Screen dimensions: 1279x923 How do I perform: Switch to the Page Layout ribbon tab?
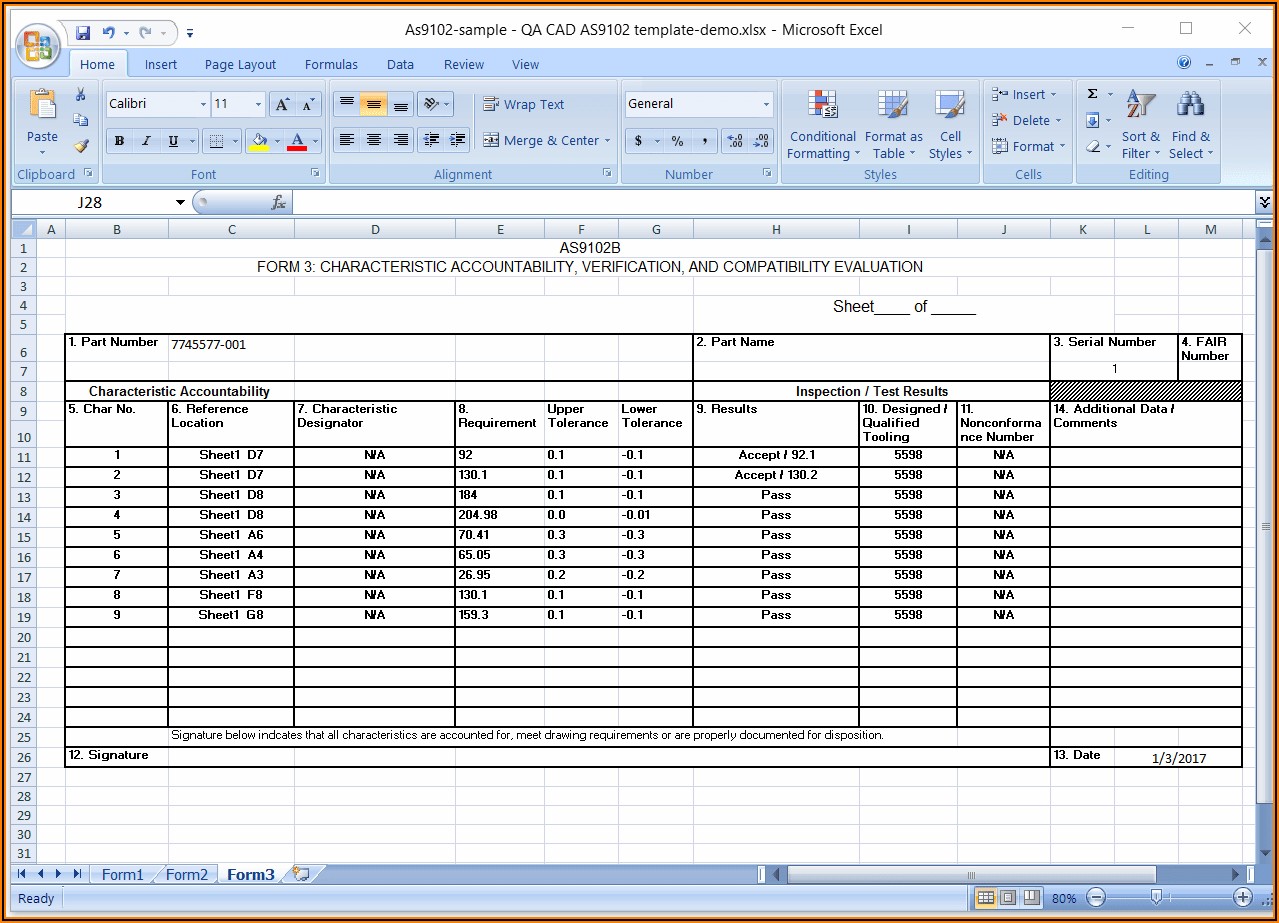click(240, 65)
